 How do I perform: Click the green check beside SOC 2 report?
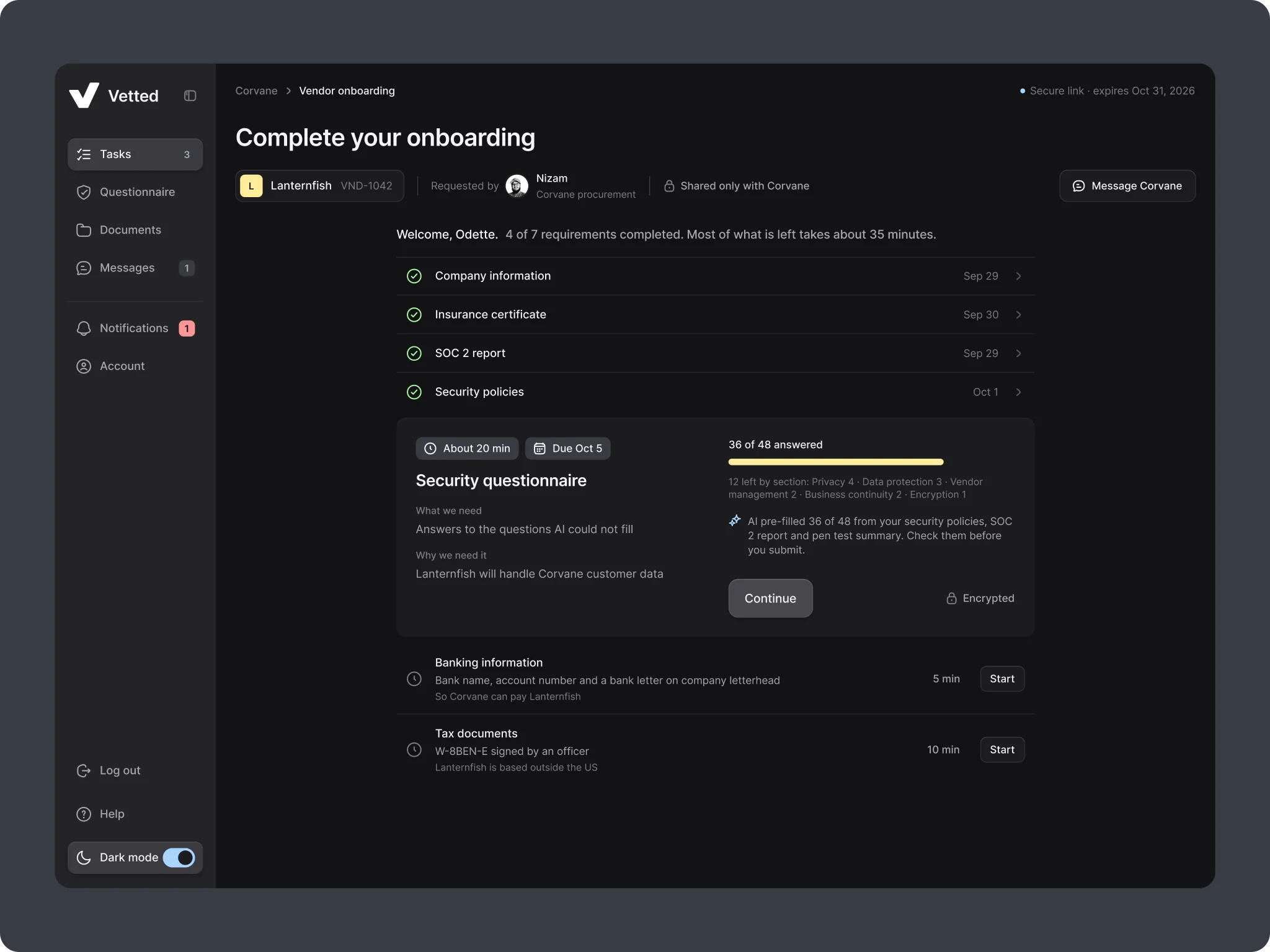pyautogui.click(x=414, y=353)
